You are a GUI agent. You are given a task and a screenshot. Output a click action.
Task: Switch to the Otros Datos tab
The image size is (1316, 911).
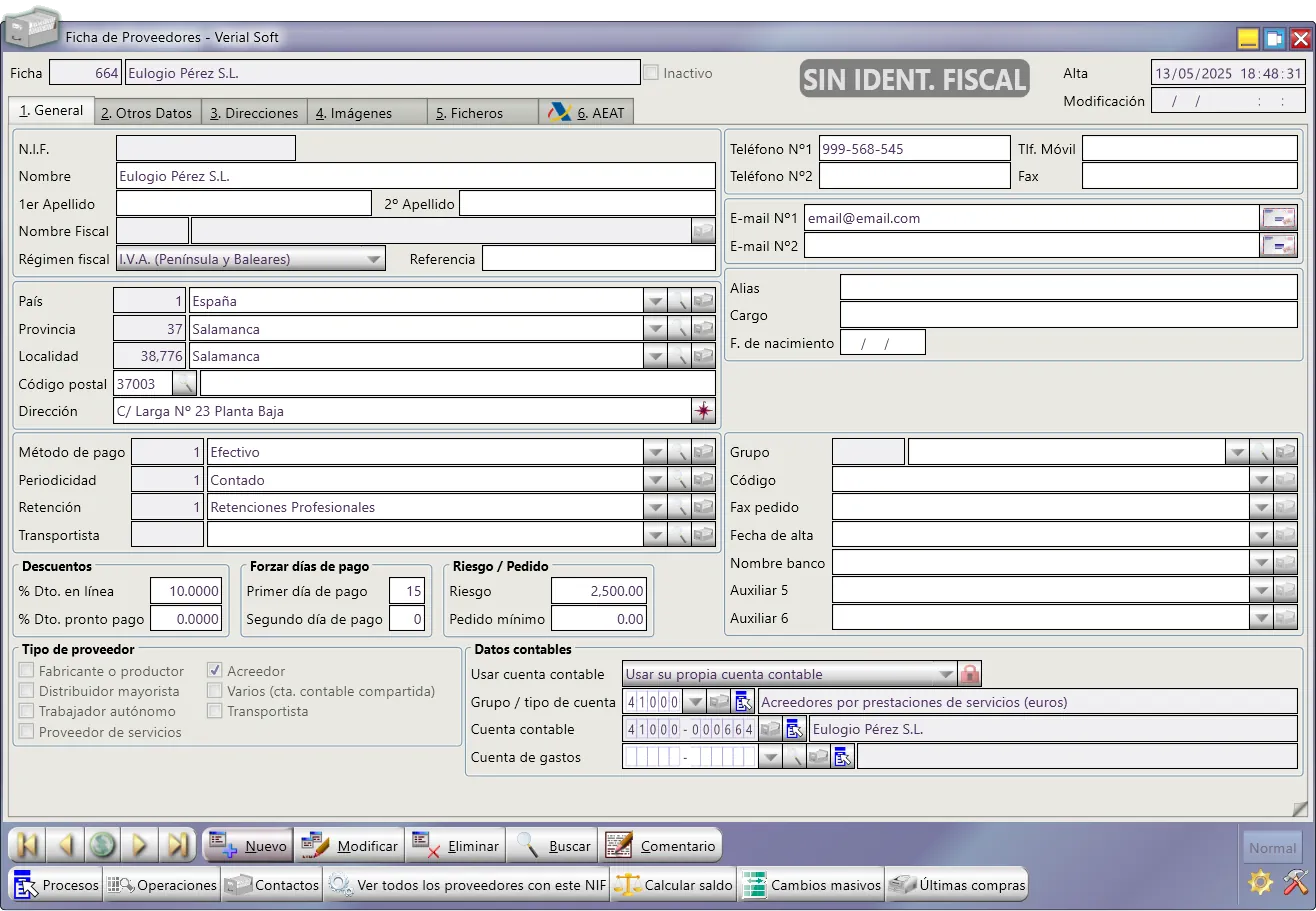[147, 113]
